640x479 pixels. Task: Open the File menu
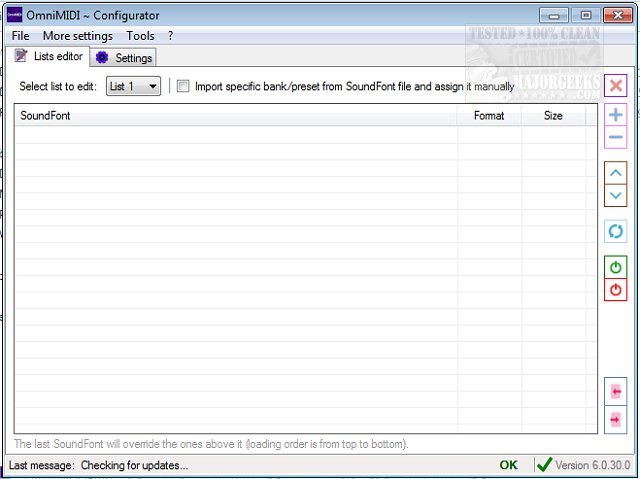(20, 36)
